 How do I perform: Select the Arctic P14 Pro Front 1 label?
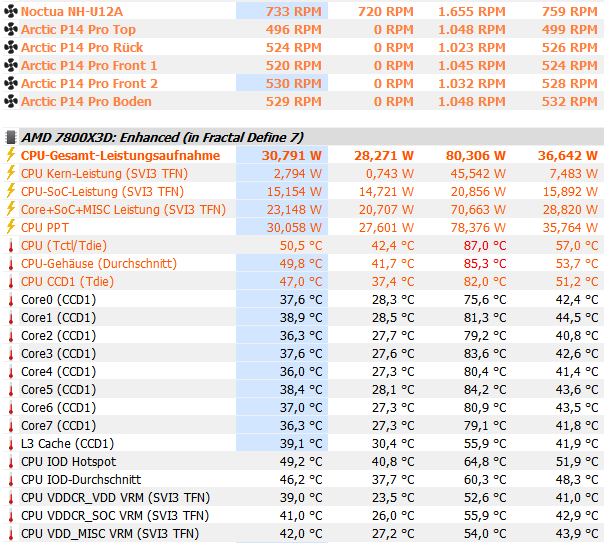(89, 65)
